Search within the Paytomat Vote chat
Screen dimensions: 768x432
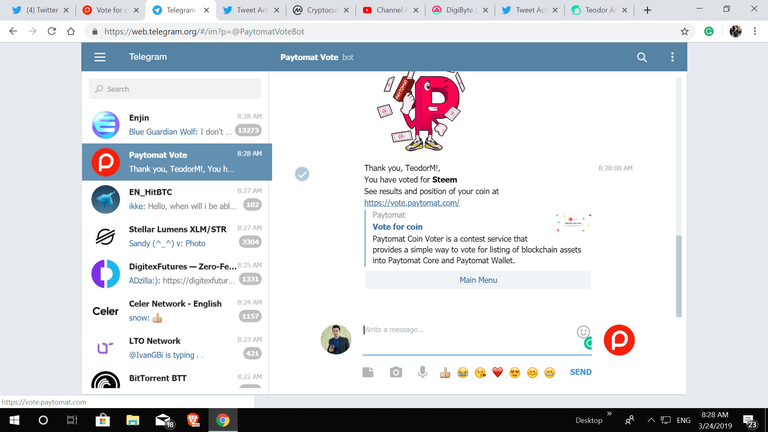pyautogui.click(x=642, y=57)
